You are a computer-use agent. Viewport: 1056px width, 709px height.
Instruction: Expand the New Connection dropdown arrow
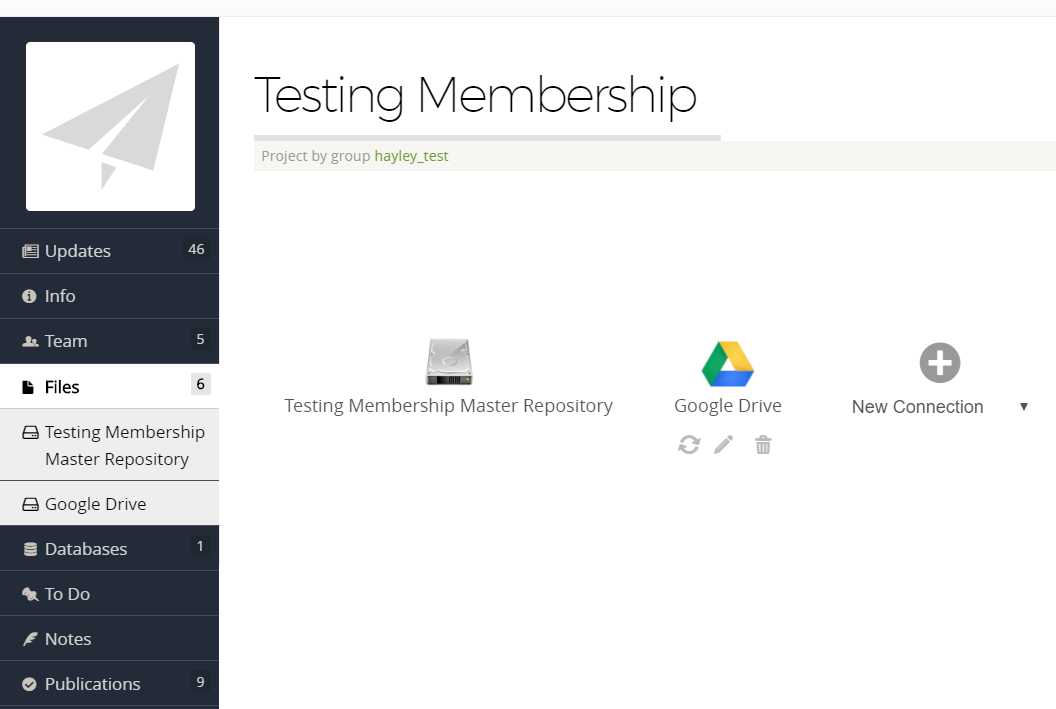pos(1023,406)
